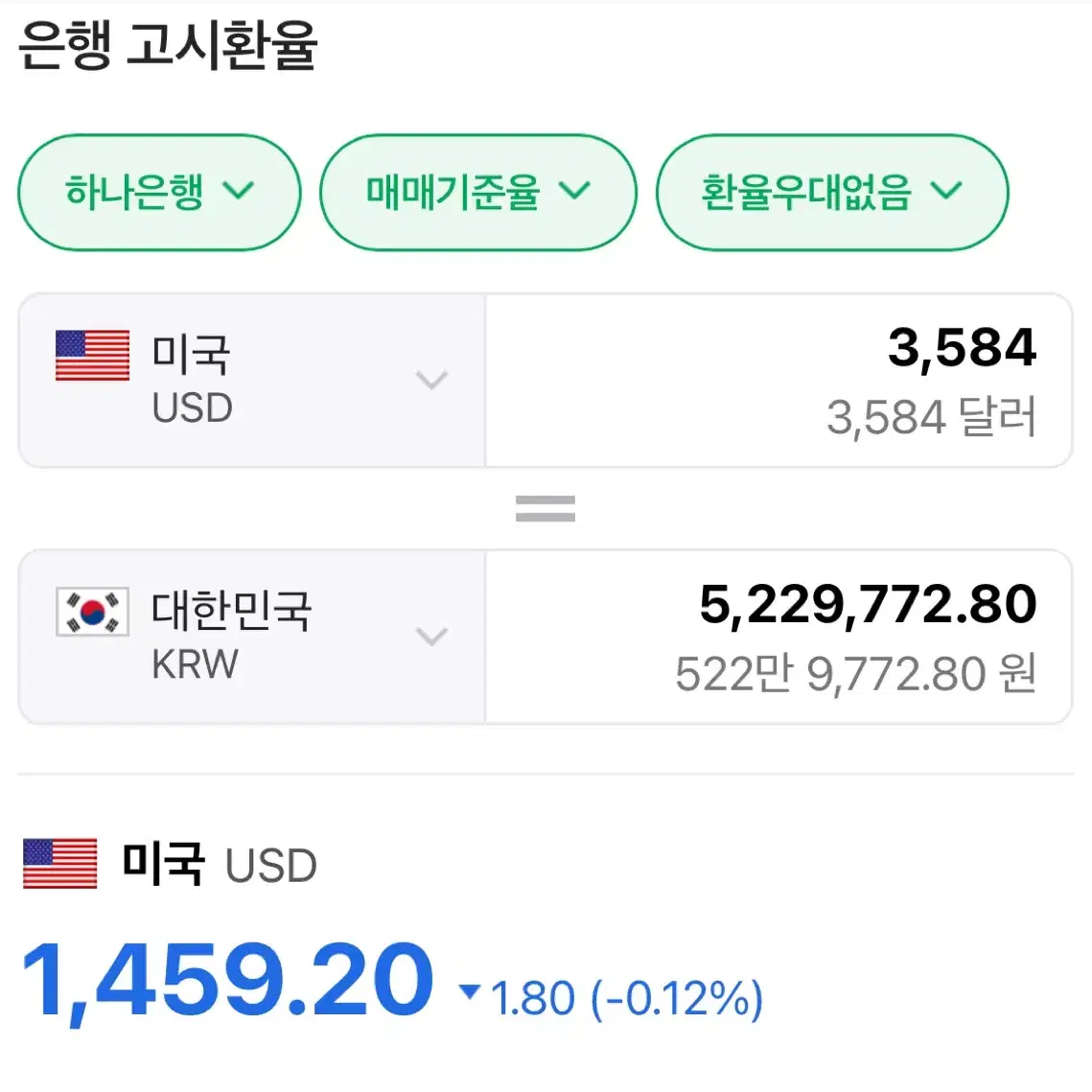Click the 1.80 (-0.12%) change text

pyautogui.click(x=627, y=998)
